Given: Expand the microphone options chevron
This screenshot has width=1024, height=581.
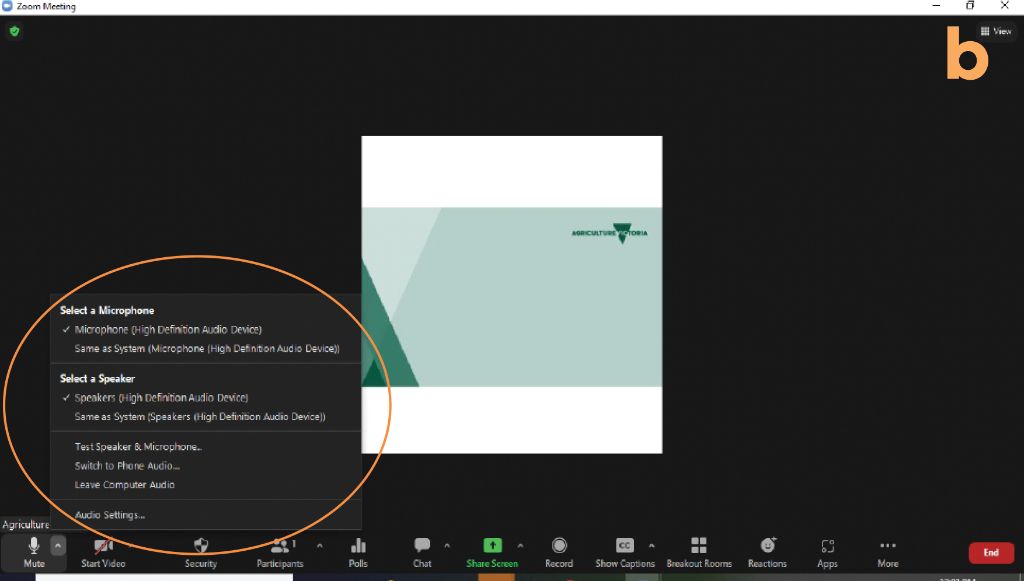Looking at the screenshot, I should pyautogui.click(x=58, y=546).
